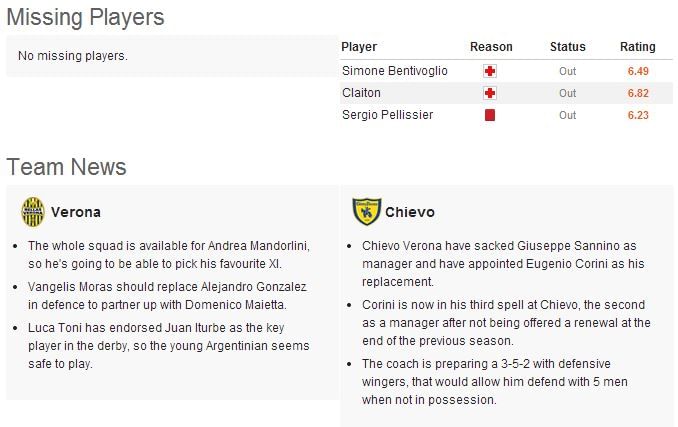Select the Chievo team name heading
Screen dimensions: 678x427
coord(410,212)
